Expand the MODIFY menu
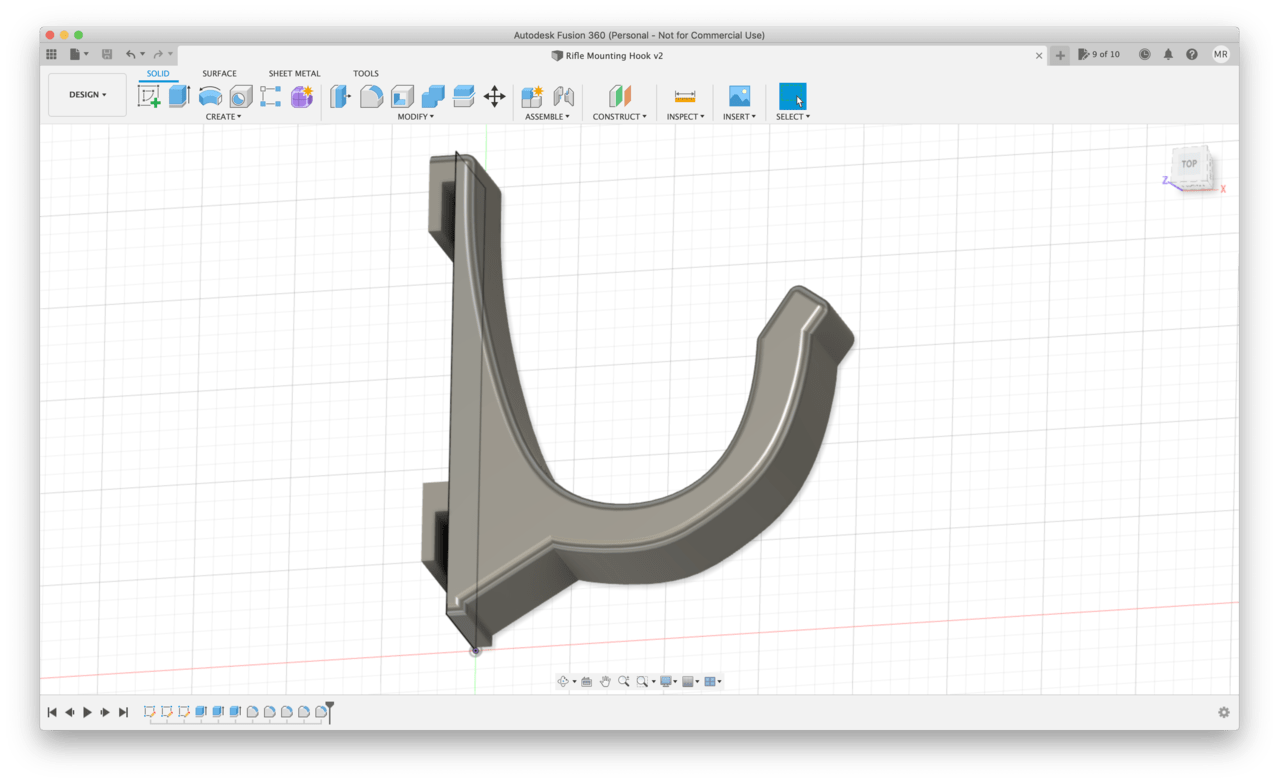The image size is (1279, 783). [x=415, y=117]
